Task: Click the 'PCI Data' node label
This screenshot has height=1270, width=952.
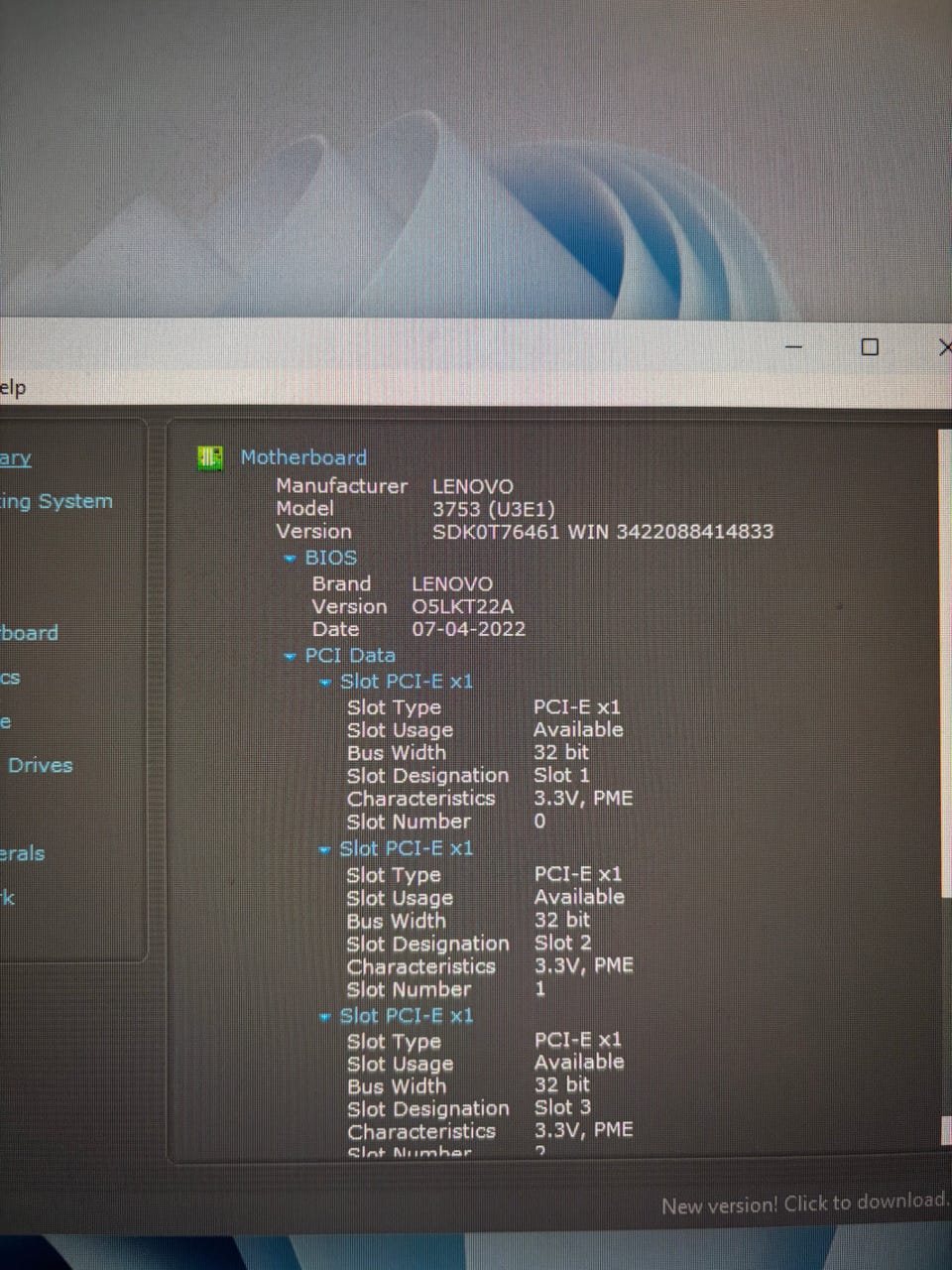Action: 350,655
